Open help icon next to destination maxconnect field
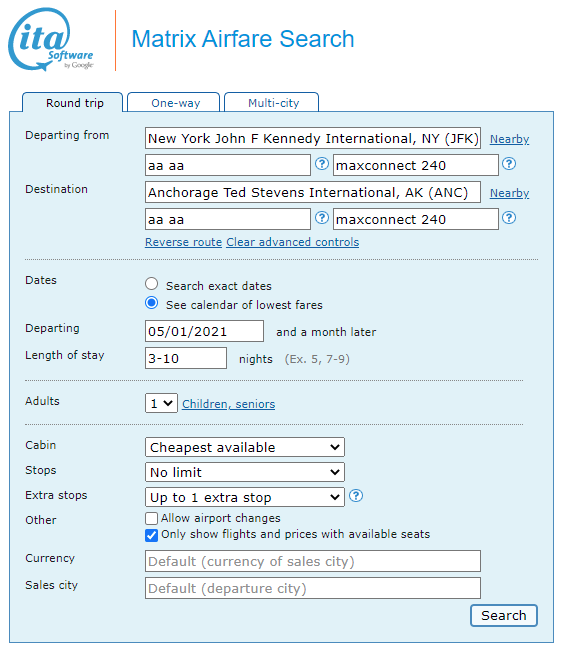 509,218
